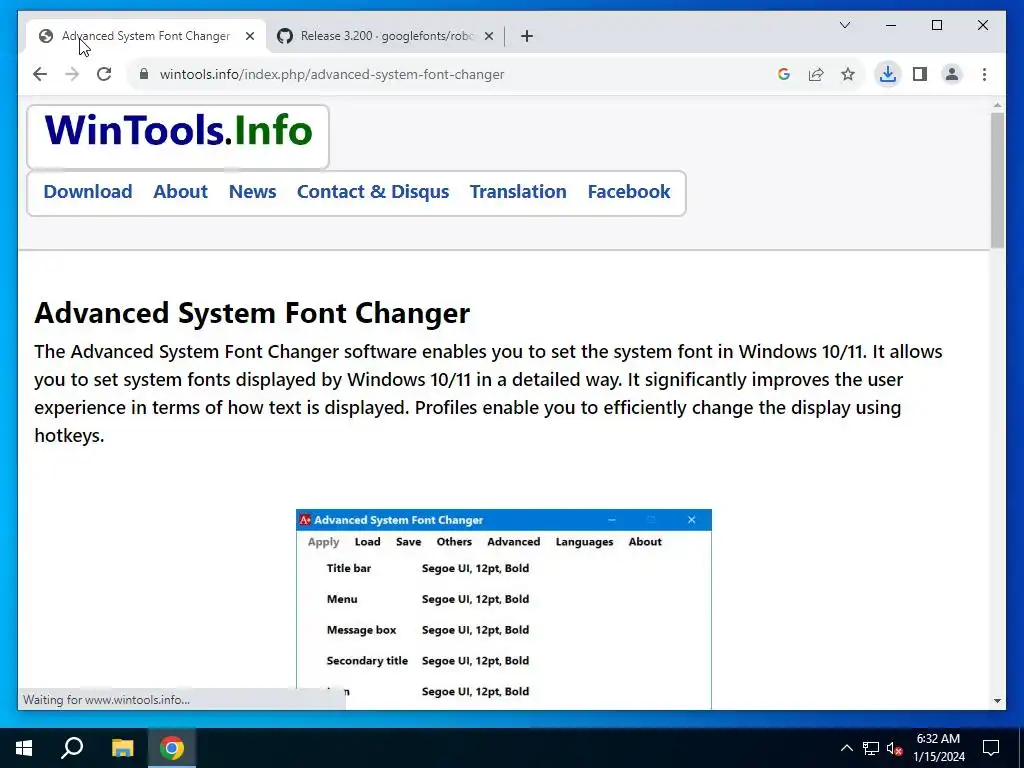1024x768 pixels.
Task: Click Load in the screenshot menu
Action: tap(367, 542)
